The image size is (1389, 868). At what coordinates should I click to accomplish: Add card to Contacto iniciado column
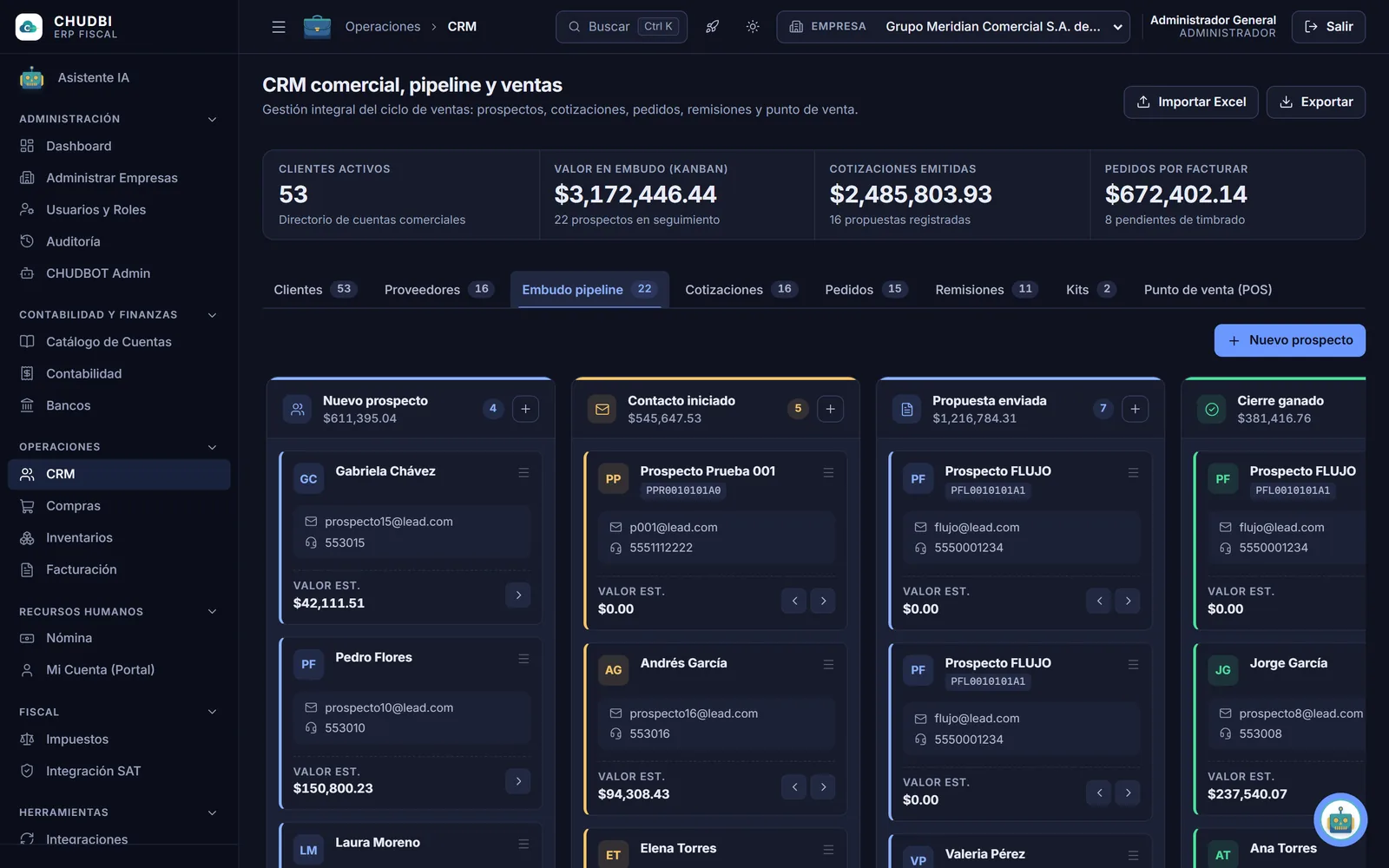point(830,409)
